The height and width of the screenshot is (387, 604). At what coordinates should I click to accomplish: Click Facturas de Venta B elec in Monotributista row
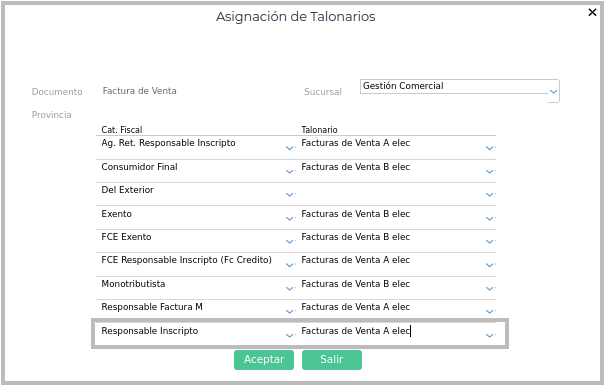coord(355,284)
